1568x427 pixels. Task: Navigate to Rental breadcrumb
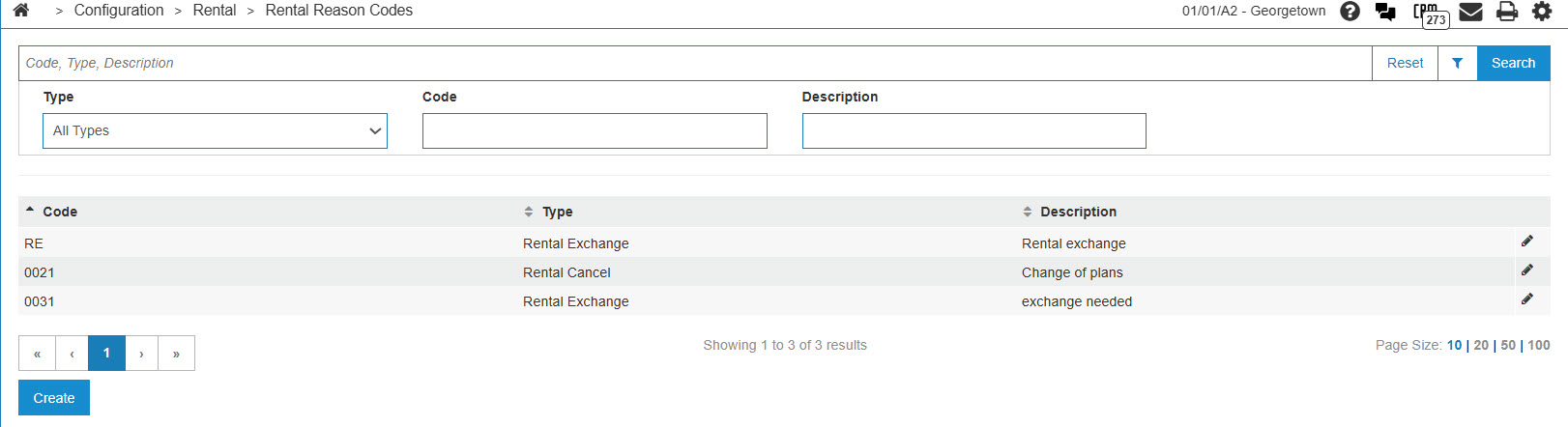tap(215, 11)
